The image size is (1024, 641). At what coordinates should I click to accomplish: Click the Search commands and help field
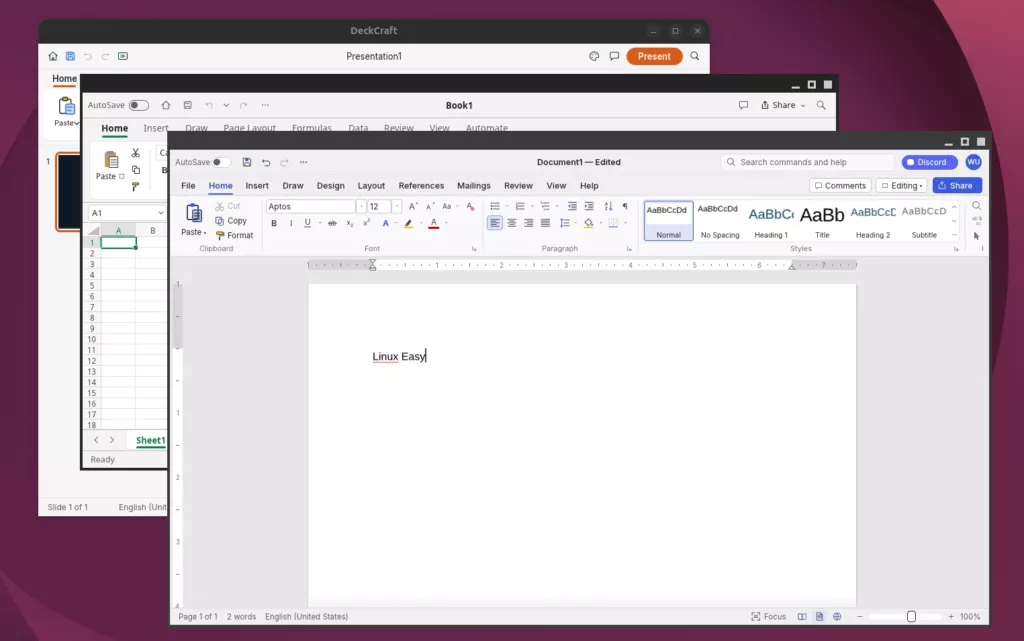point(807,162)
